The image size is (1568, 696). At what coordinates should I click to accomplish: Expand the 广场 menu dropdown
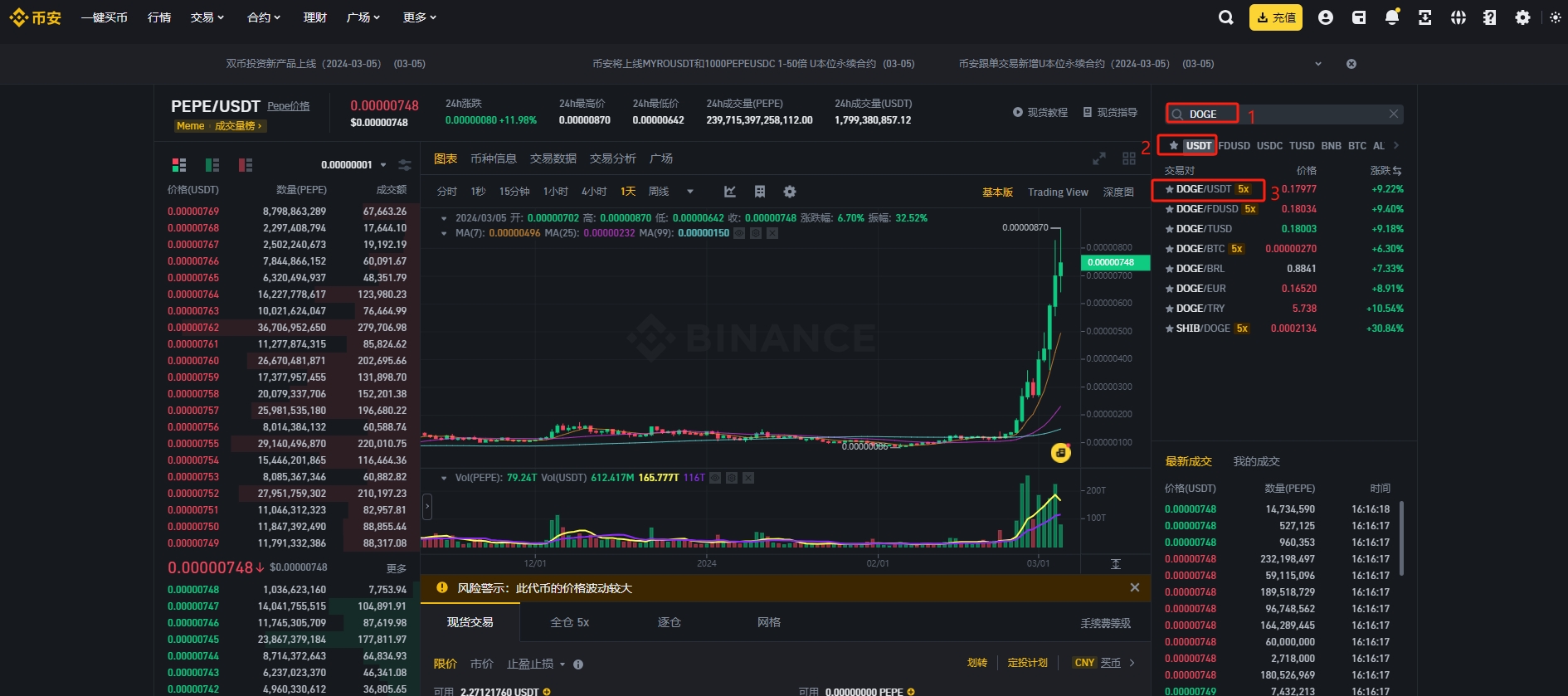click(363, 17)
